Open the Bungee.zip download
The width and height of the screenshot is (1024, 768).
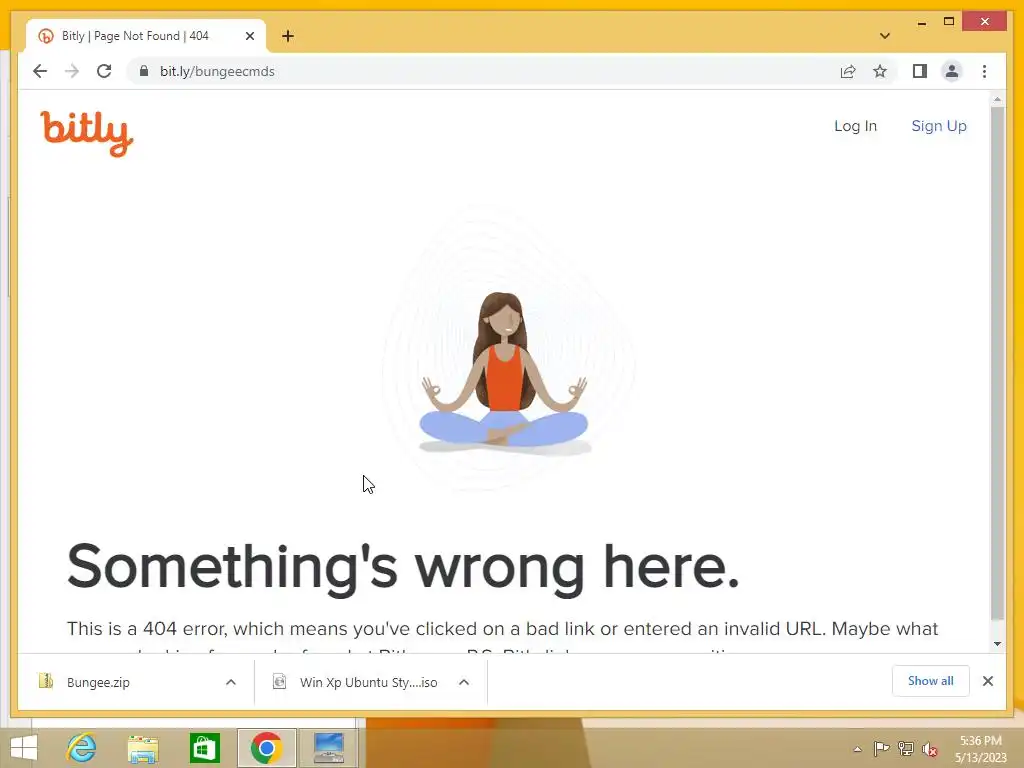pos(98,682)
